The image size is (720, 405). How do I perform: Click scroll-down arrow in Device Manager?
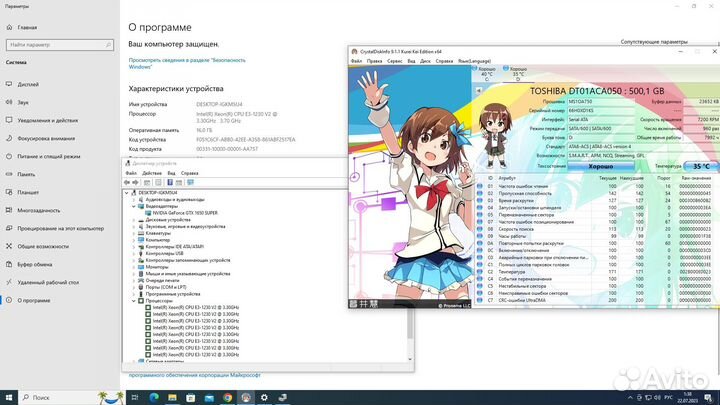point(410,359)
